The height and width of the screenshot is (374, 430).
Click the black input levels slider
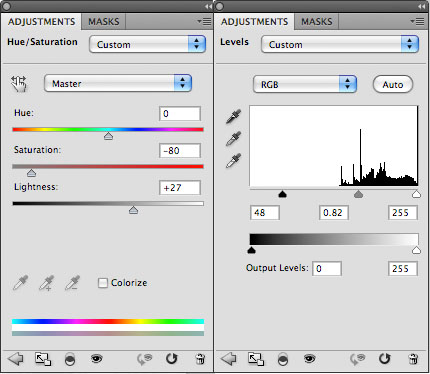pos(282,194)
